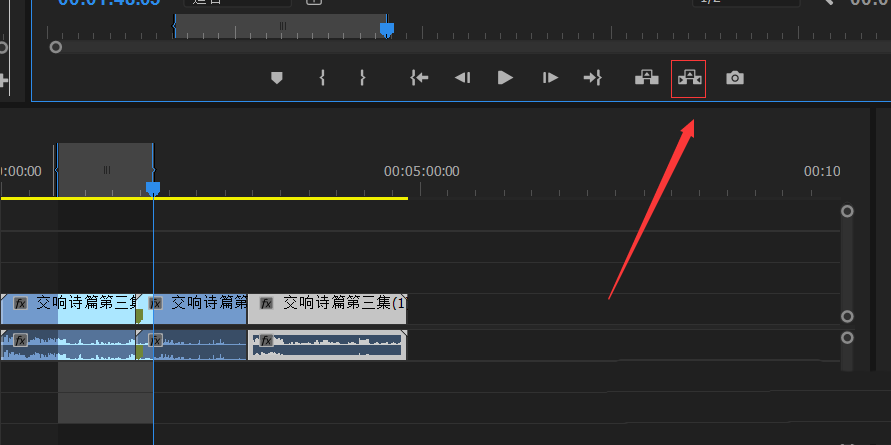Click the monitor zoom scroll bar left handle
Image resolution: width=891 pixels, height=445 pixels.
point(56,47)
